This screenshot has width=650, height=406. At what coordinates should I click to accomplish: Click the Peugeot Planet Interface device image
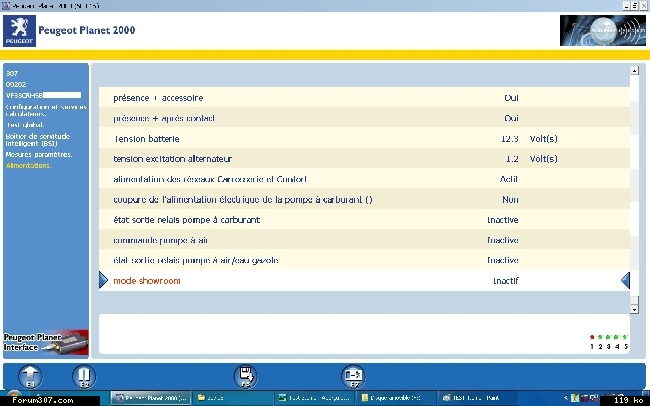(x=46, y=343)
